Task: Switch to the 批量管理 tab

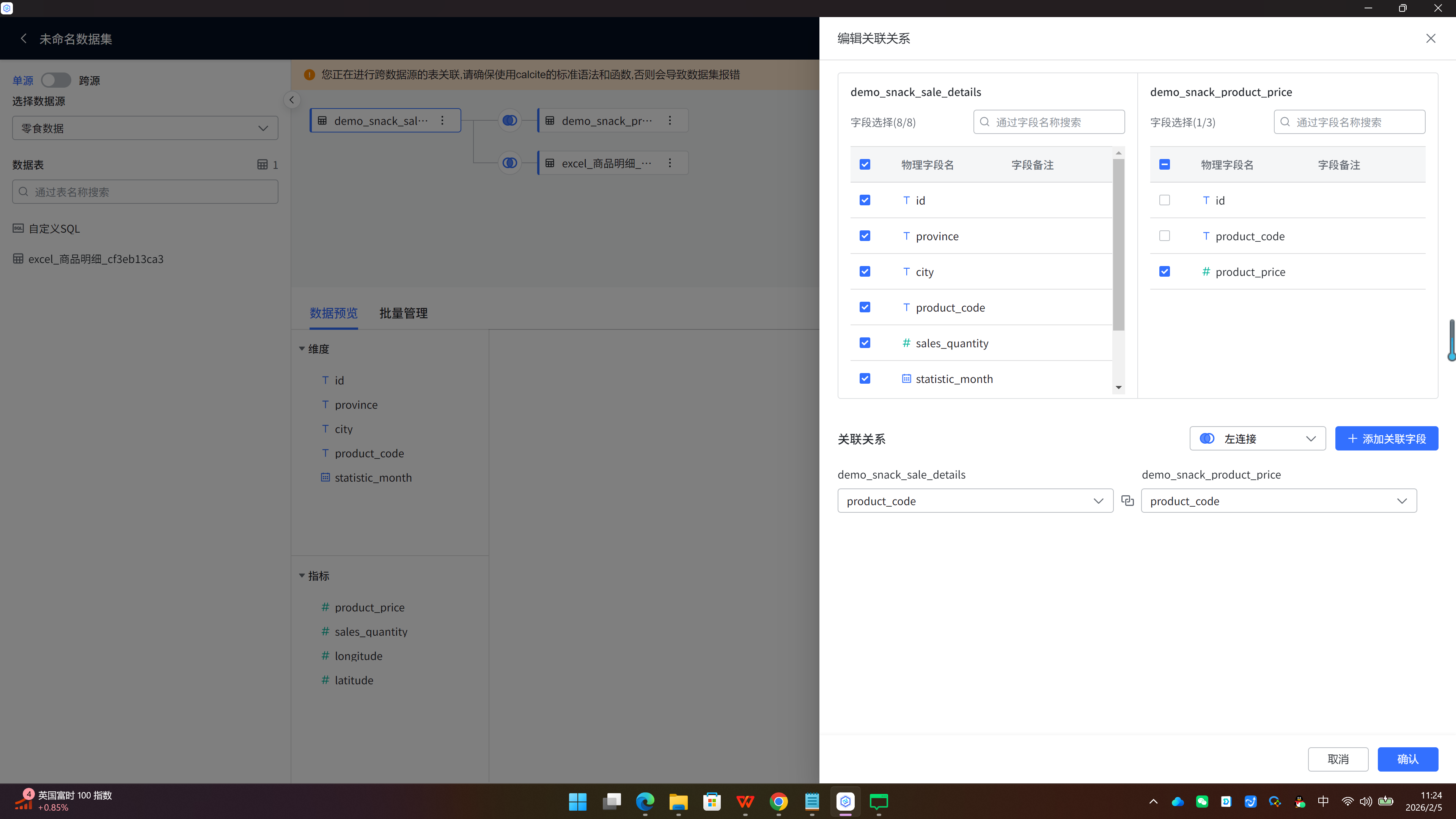Action: (403, 313)
